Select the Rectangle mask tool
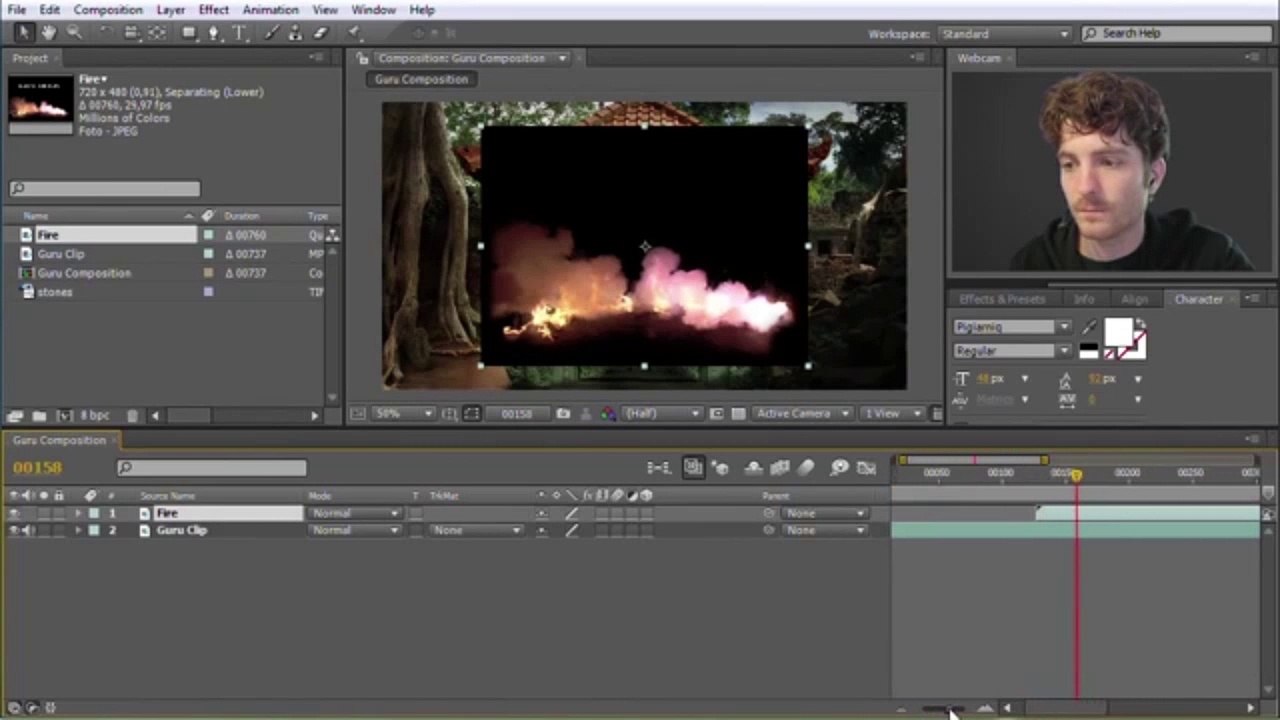The height and width of the screenshot is (720, 1280). (188, 33)
